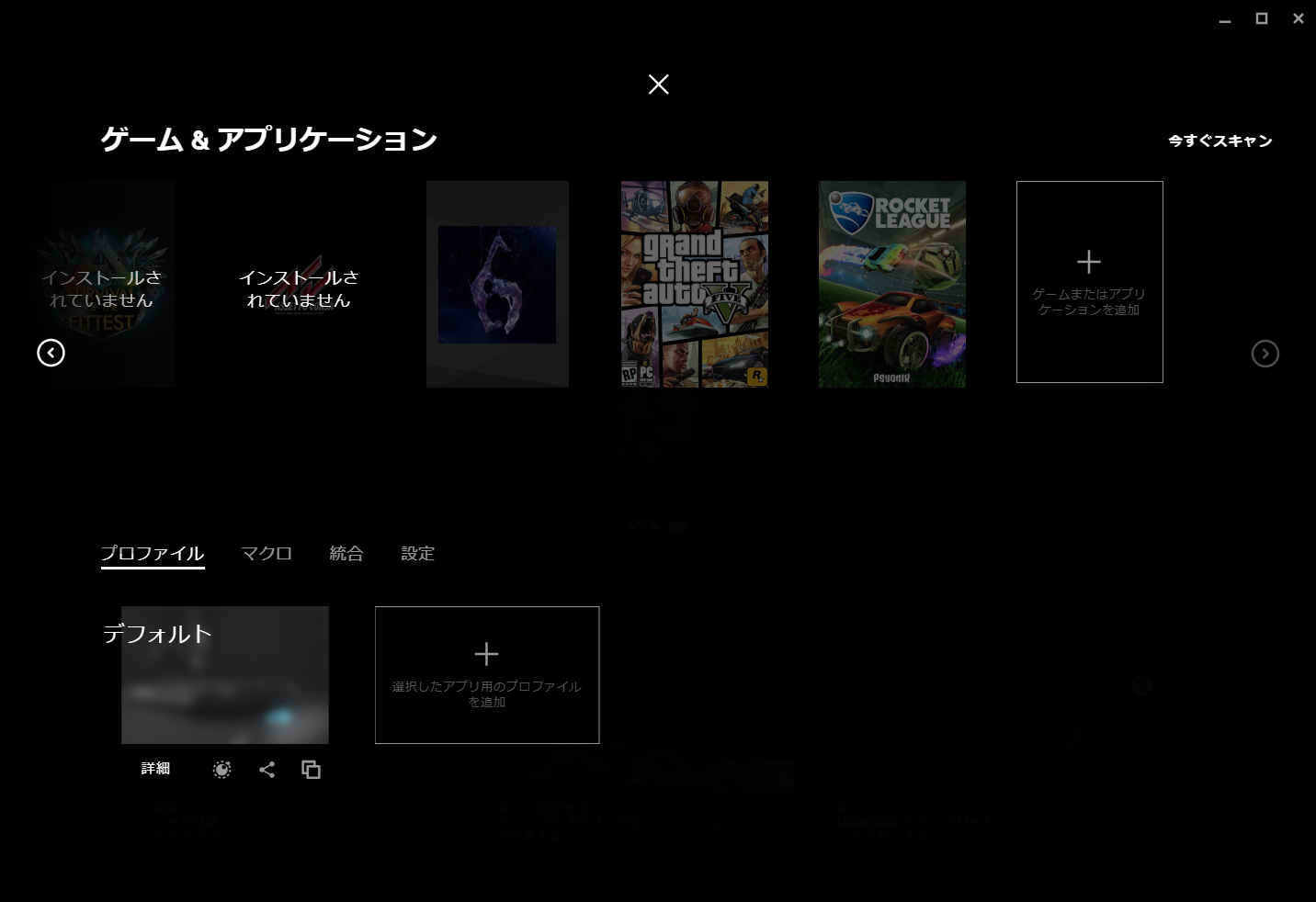Select the Assetto Corsa not-installed tile

point(299,284)
